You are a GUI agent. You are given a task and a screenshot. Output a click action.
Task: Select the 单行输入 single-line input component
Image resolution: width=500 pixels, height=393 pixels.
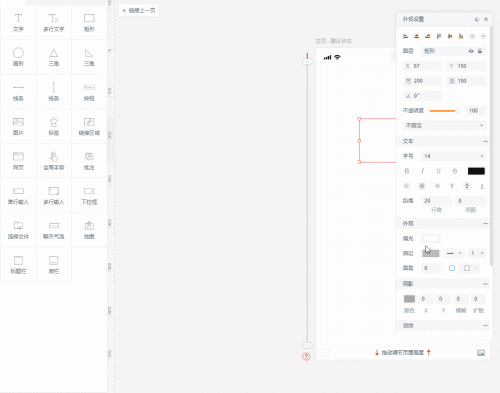pyautogui.click(x=18, y=195)
